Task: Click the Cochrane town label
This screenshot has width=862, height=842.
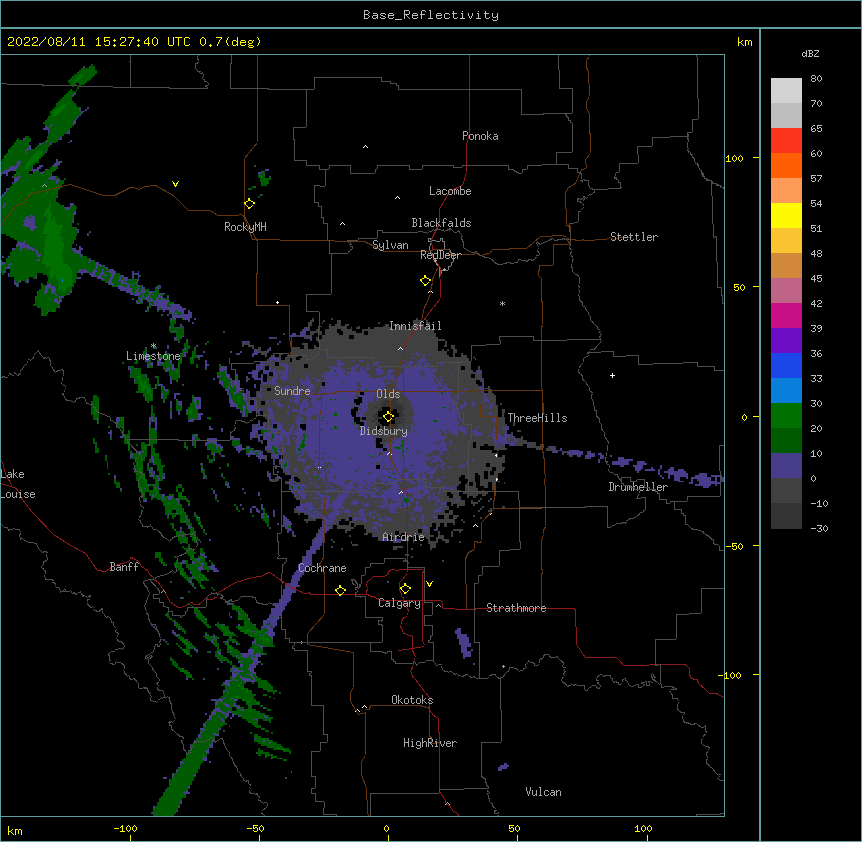Action: [x=322, y=568]
